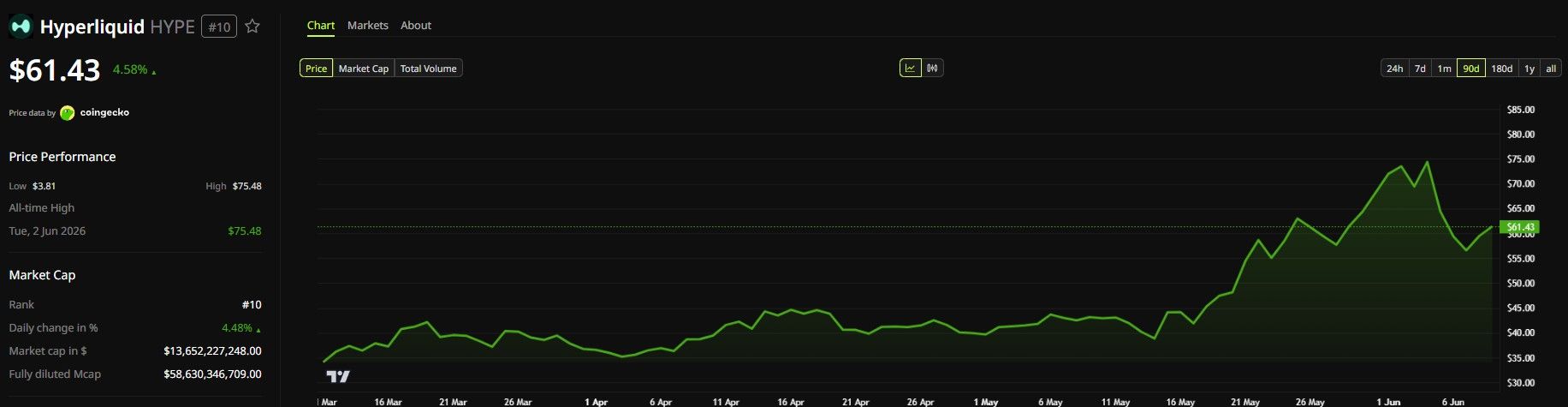Set chart range to 1m
This screenshot has height=407, width=1568.
point(1444,69)
